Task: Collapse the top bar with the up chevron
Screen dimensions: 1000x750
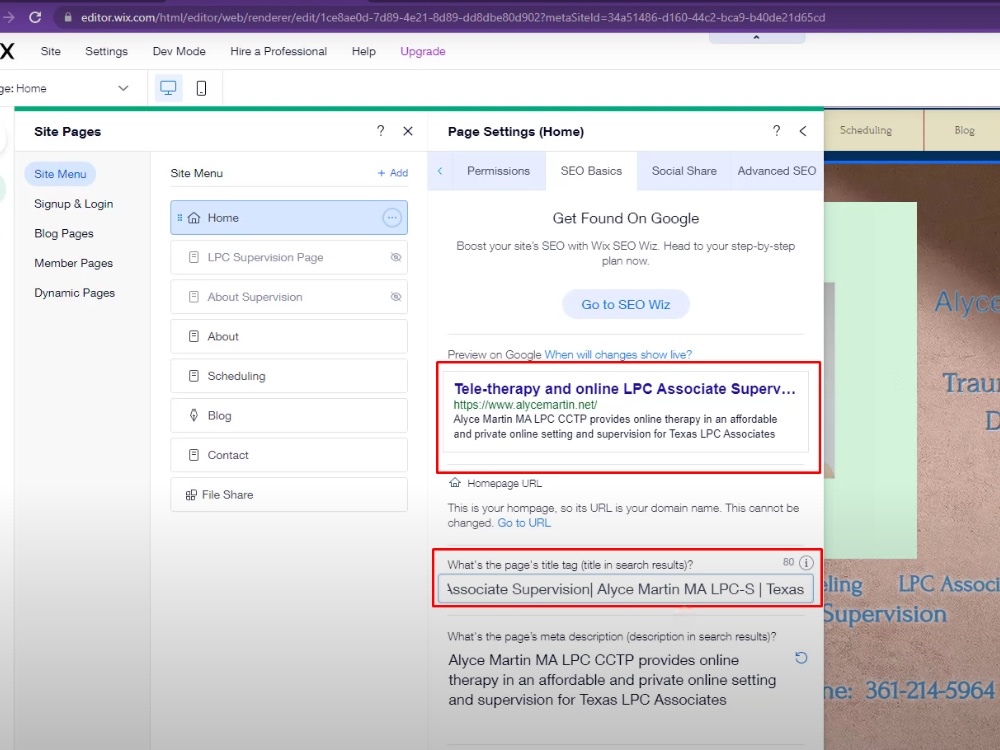Action: [756, 38]
